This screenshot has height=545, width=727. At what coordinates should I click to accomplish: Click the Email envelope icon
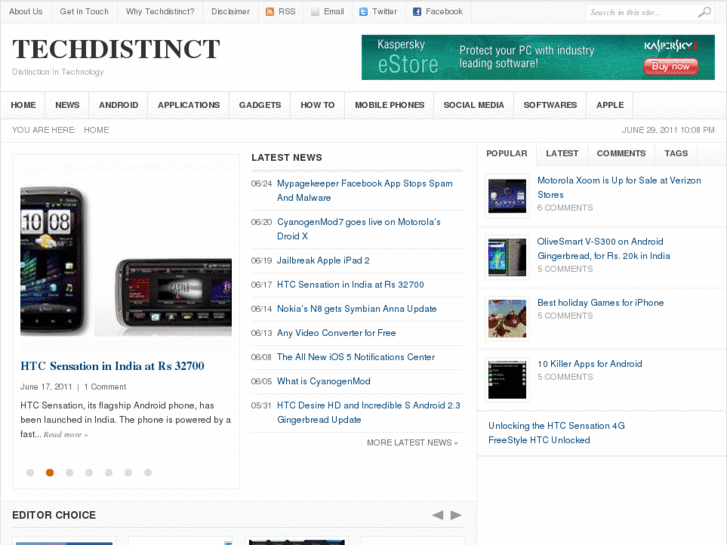tap(315, 12)
